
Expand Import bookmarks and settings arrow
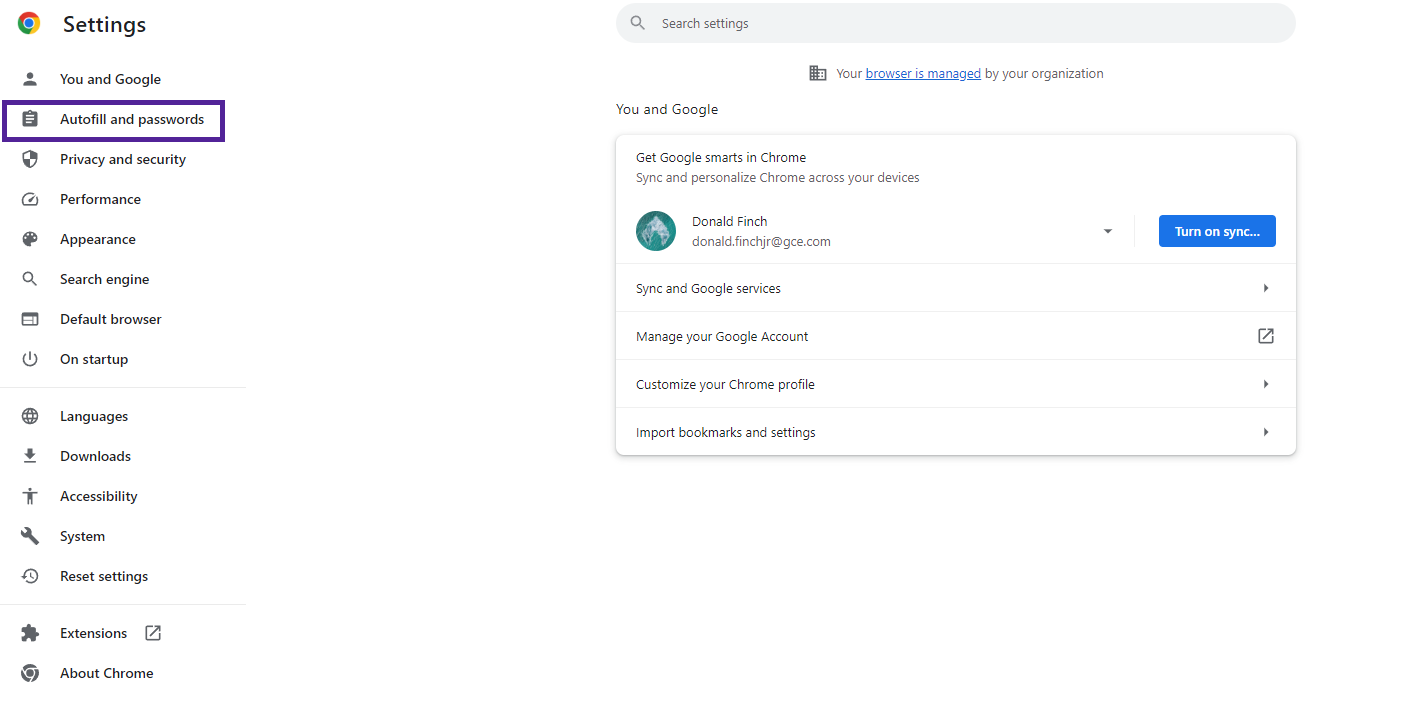pyautogui.click(x=1266, y=432)
